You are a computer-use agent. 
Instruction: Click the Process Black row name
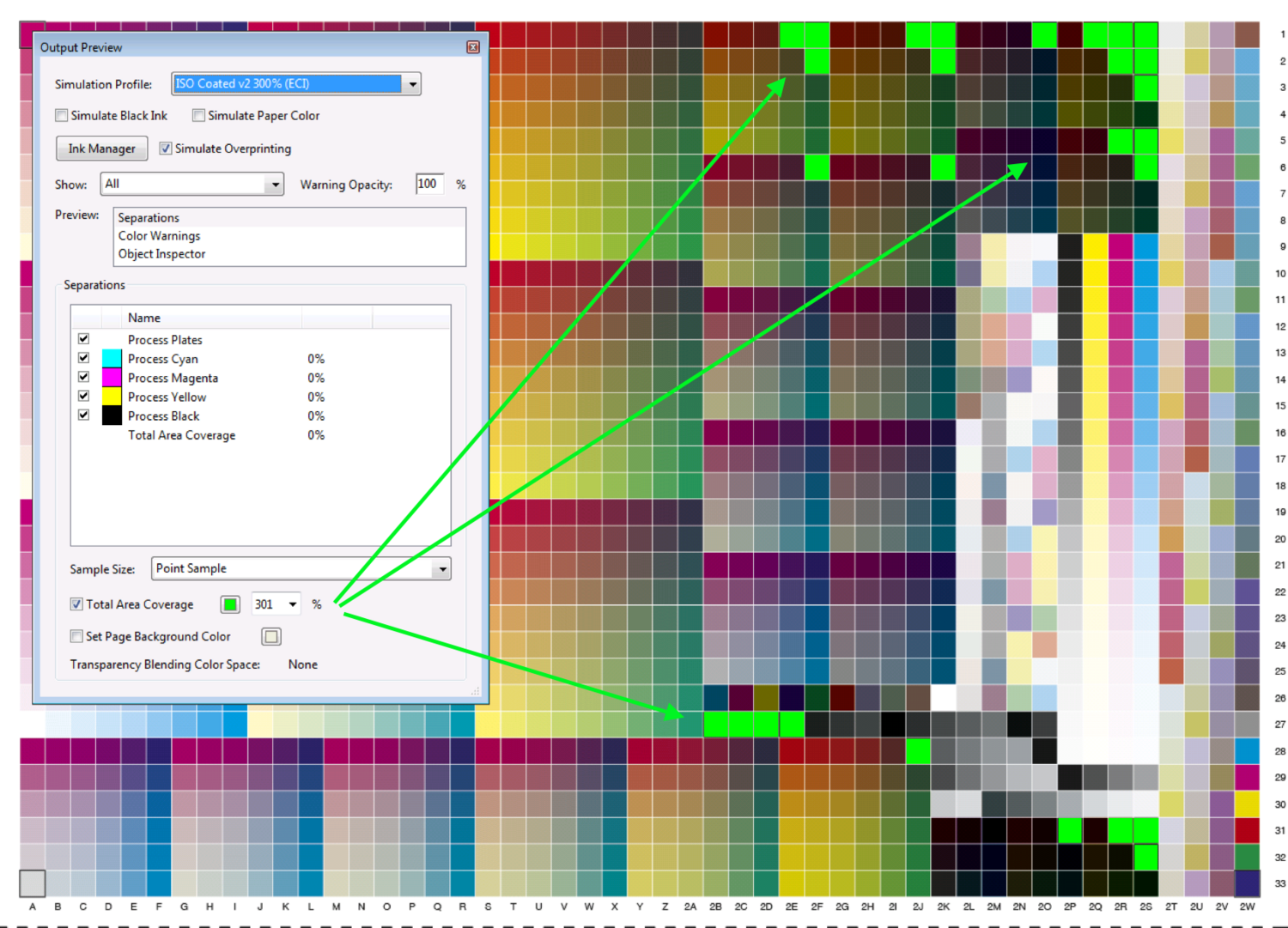click(x=163, y=415)
